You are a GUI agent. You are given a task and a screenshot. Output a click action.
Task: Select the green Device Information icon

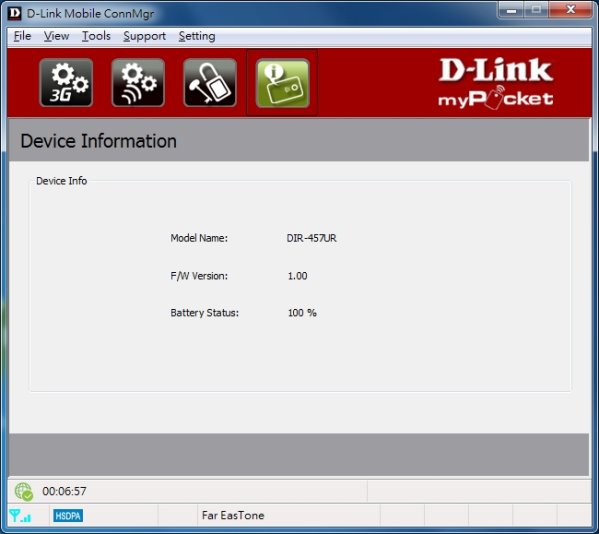pyautogui.click(x=282, y=83)
